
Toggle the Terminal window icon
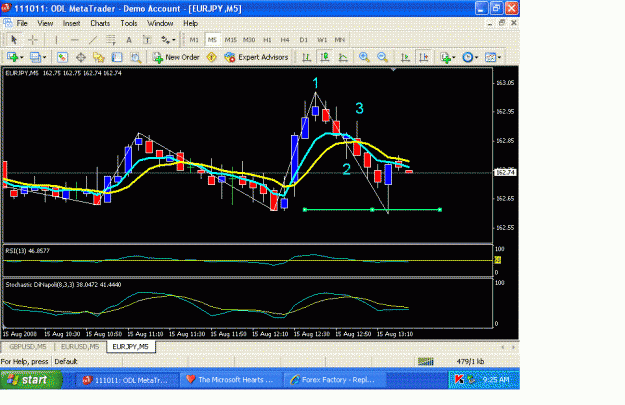[x=117, y=57]
